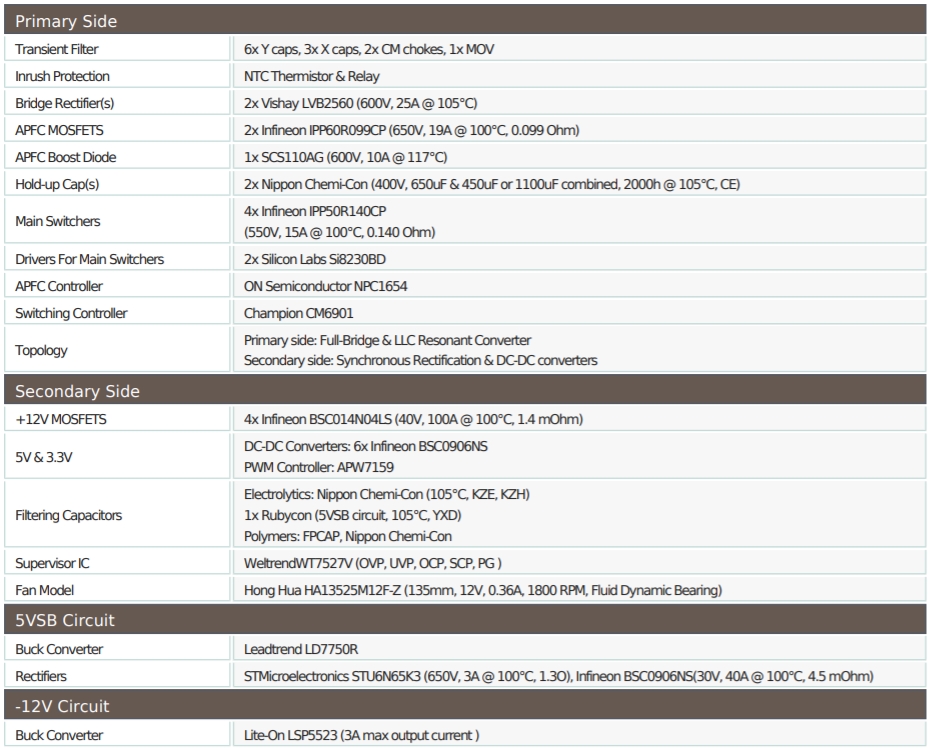Click the '5VSB Circuit' section header
This screenshot has height=748, width=928.
click(x=465, y=620)
